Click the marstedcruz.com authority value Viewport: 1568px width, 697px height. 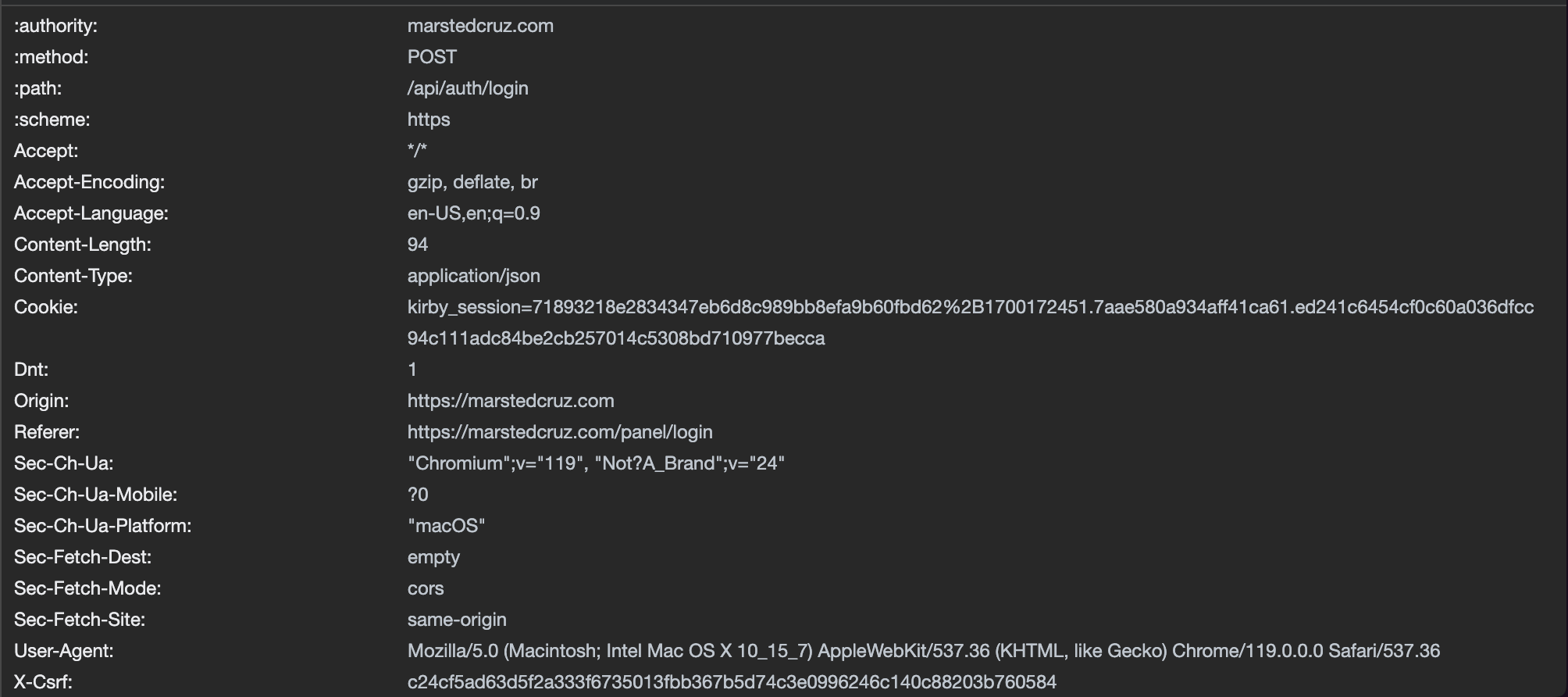click(480, 26)
